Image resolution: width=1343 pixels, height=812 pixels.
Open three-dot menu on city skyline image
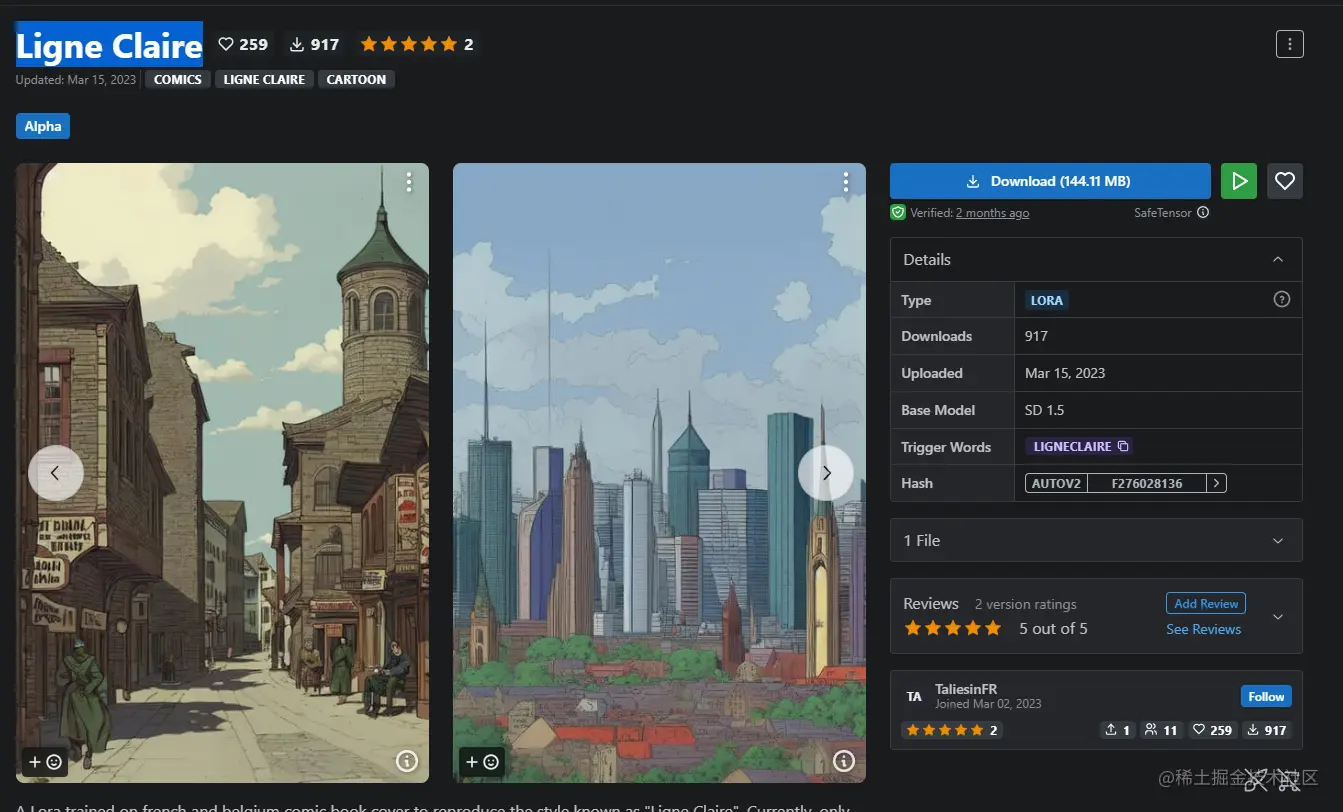846,182
